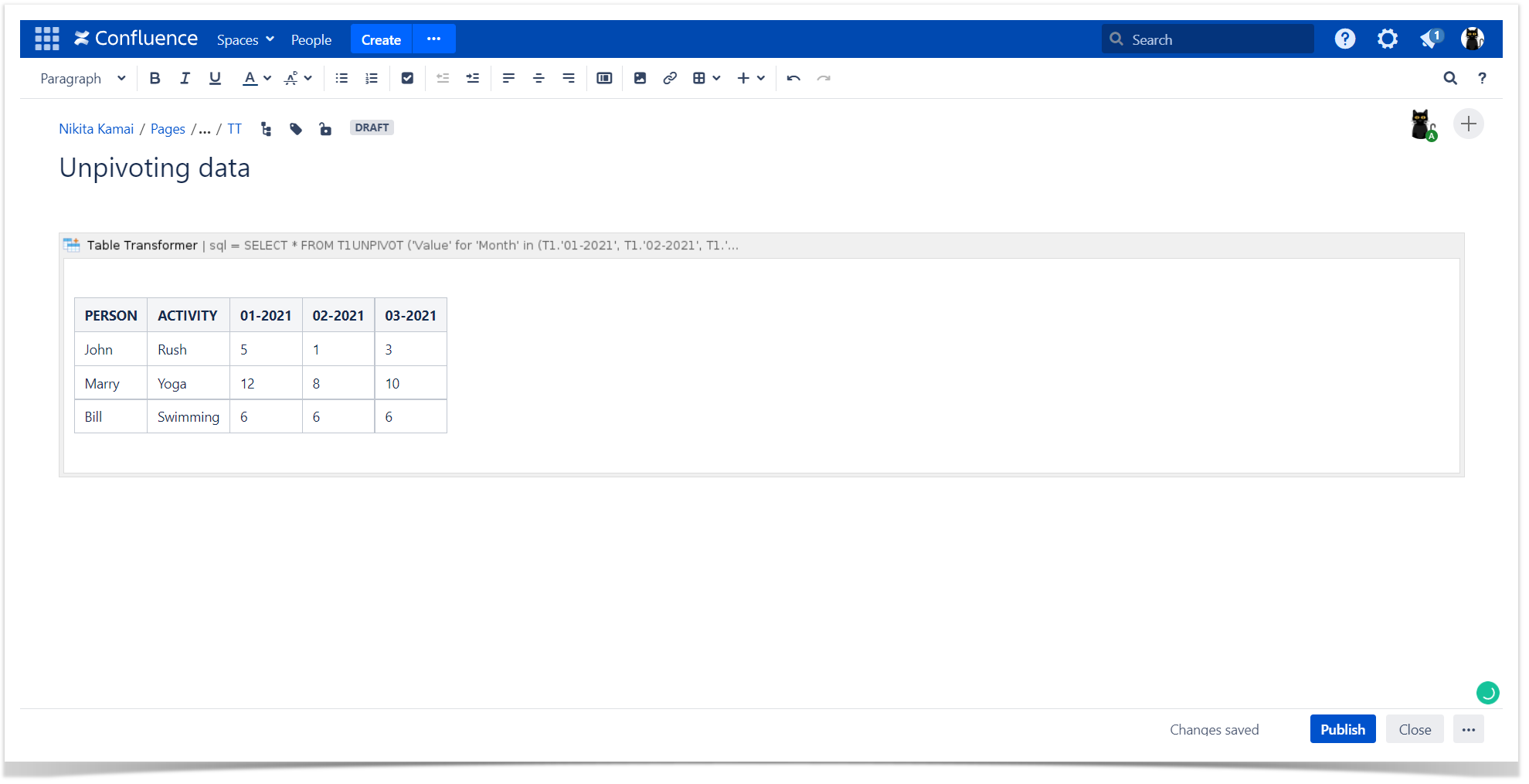This screenshot has height=784, width=1529.
Task: Insert a bullet list
Action: (341, 78)
